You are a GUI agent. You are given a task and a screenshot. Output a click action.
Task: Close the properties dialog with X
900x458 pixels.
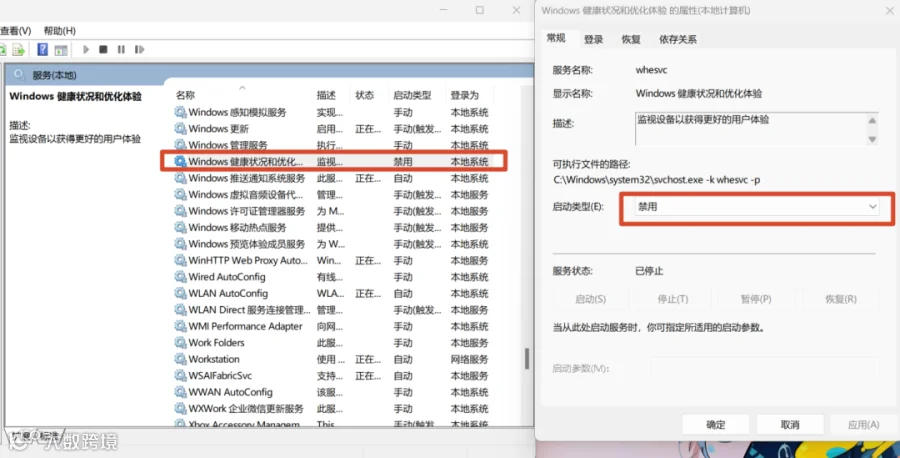point(889,10)
